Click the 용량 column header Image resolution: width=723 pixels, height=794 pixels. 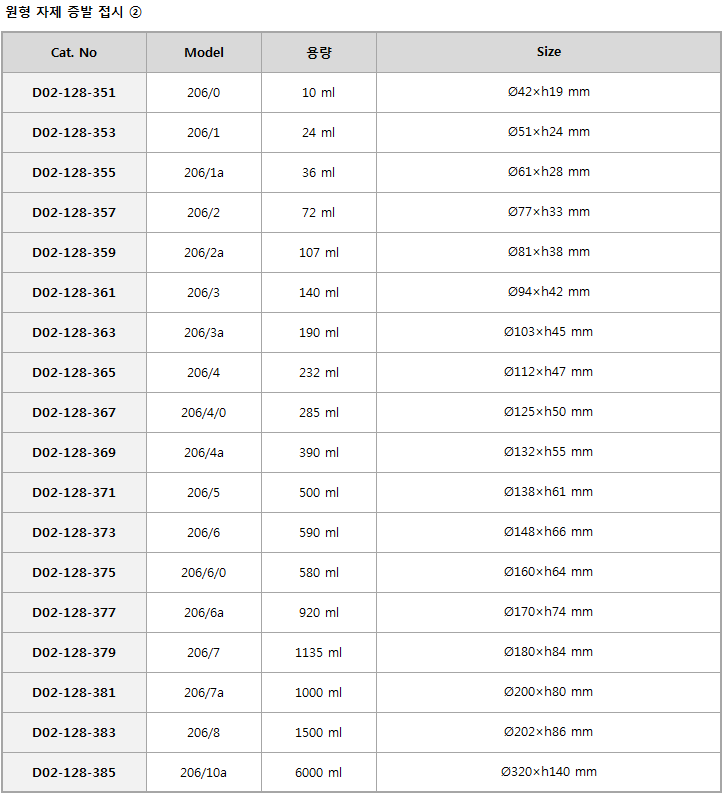(x=318, y=52)
